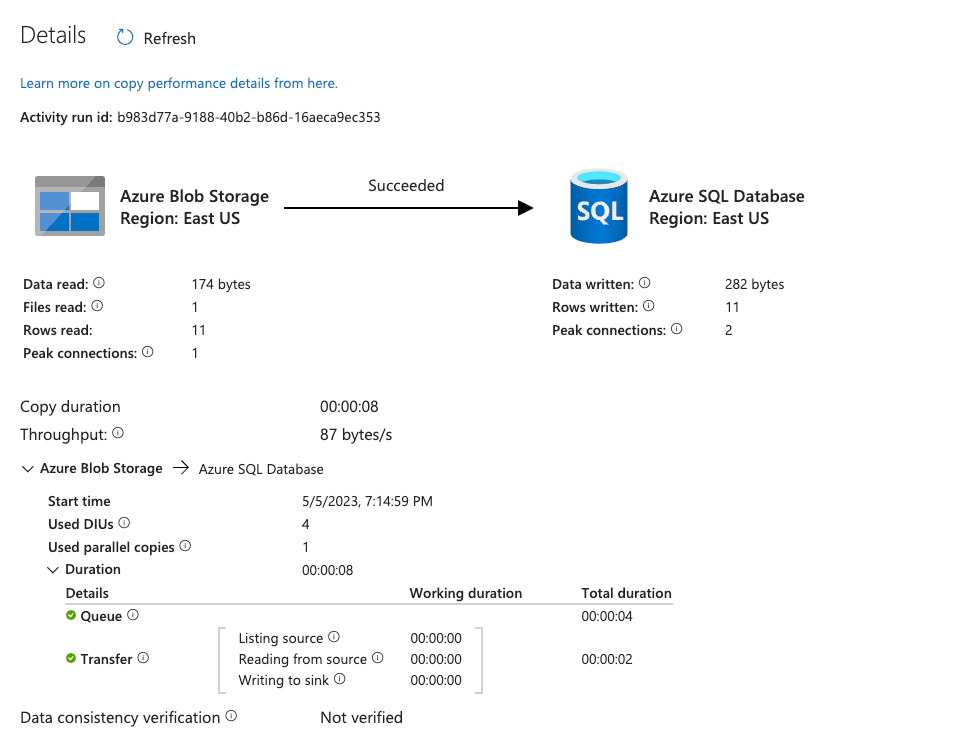Click the Activity run id value text
The image size is (954, 751).
coord(248,117)
